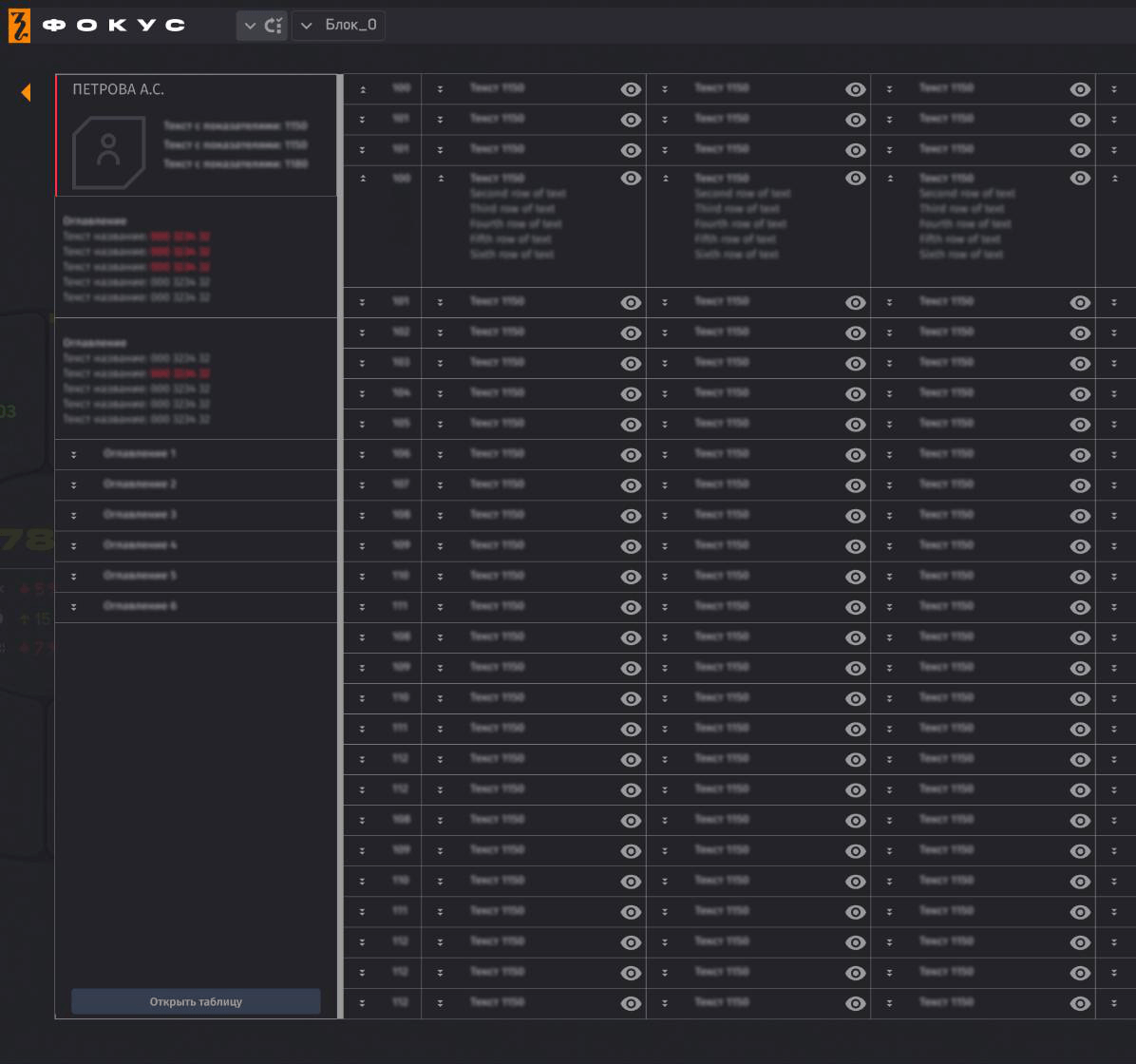Expand row 105 using the chevron beside its number
1136x1064 pixels.
tap(362, 424)
